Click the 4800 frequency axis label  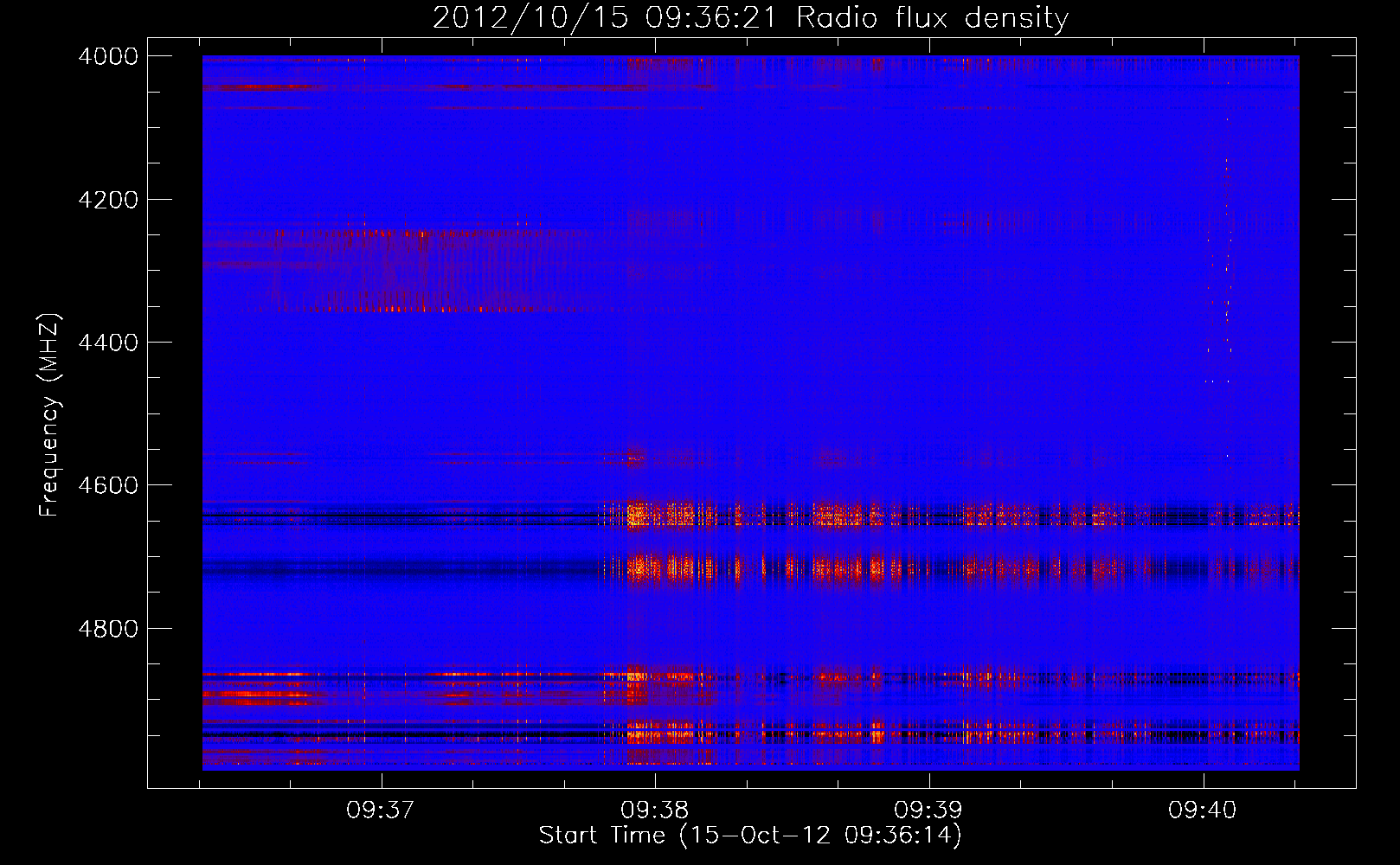[x=108, y=628]
